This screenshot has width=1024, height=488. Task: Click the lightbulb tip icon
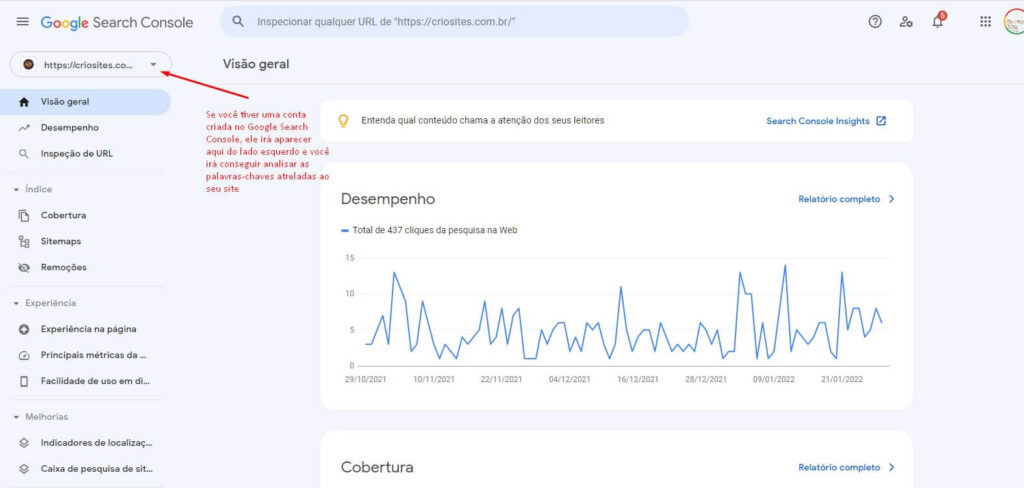(343, 121)
